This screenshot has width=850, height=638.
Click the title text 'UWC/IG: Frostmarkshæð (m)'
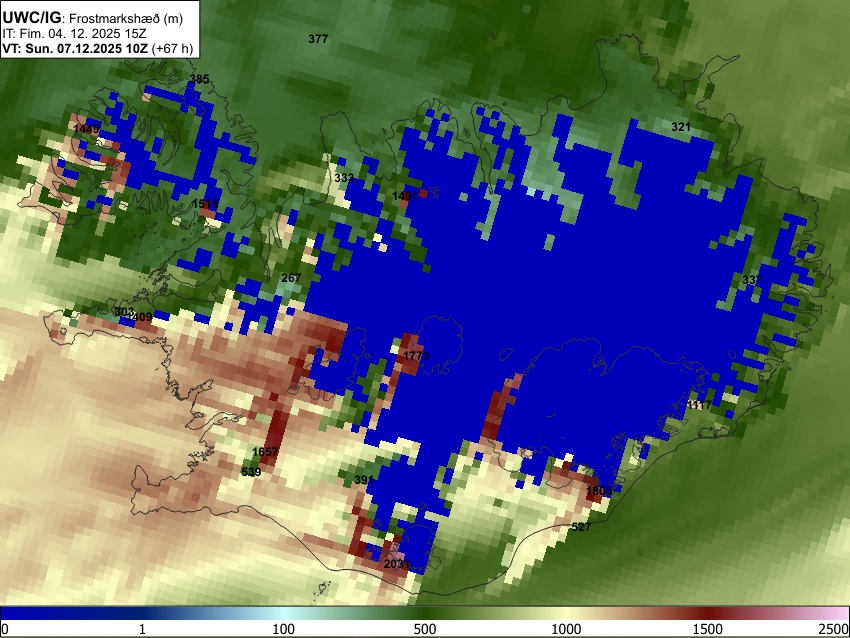pos(93,18)
